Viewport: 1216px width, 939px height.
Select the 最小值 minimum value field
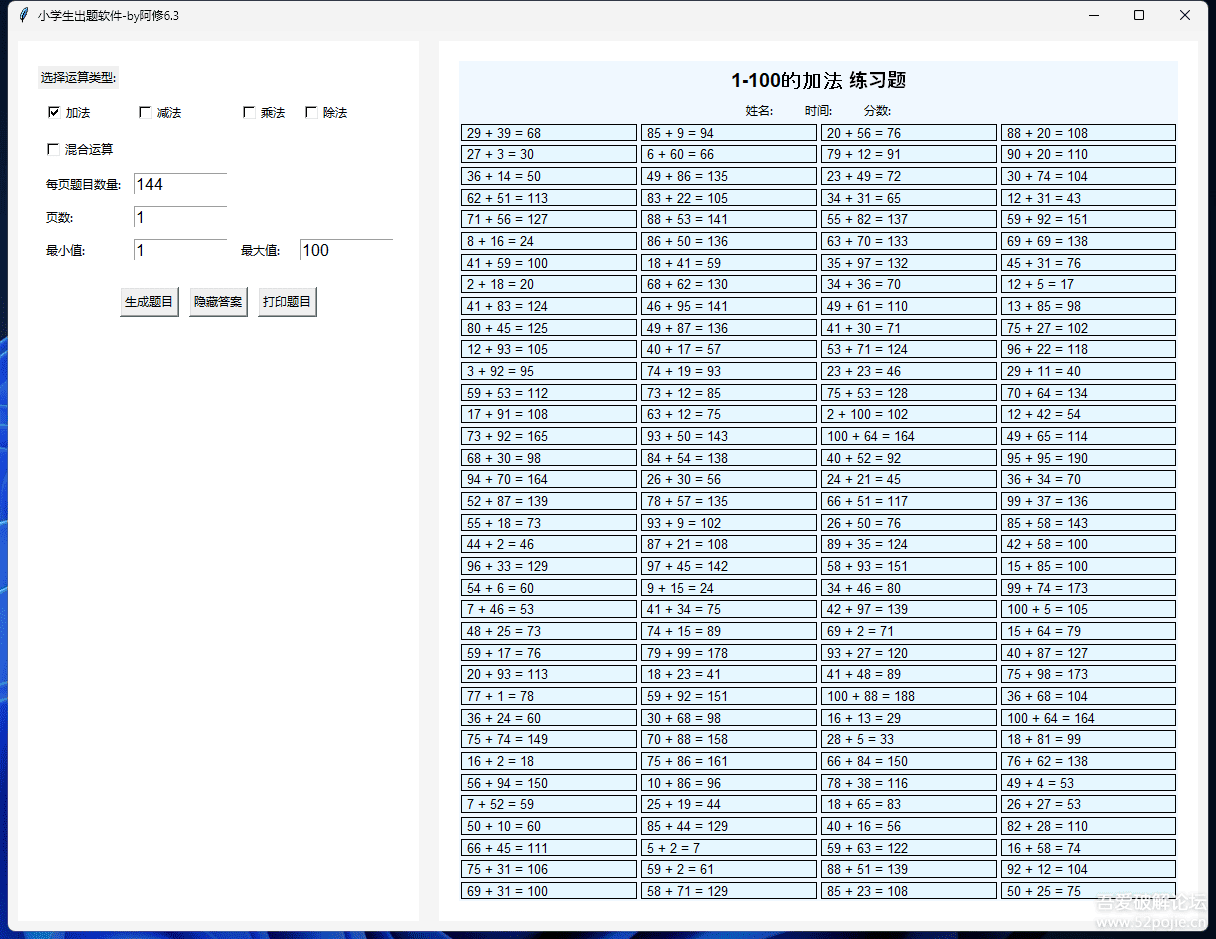click(x=180, y=251)
